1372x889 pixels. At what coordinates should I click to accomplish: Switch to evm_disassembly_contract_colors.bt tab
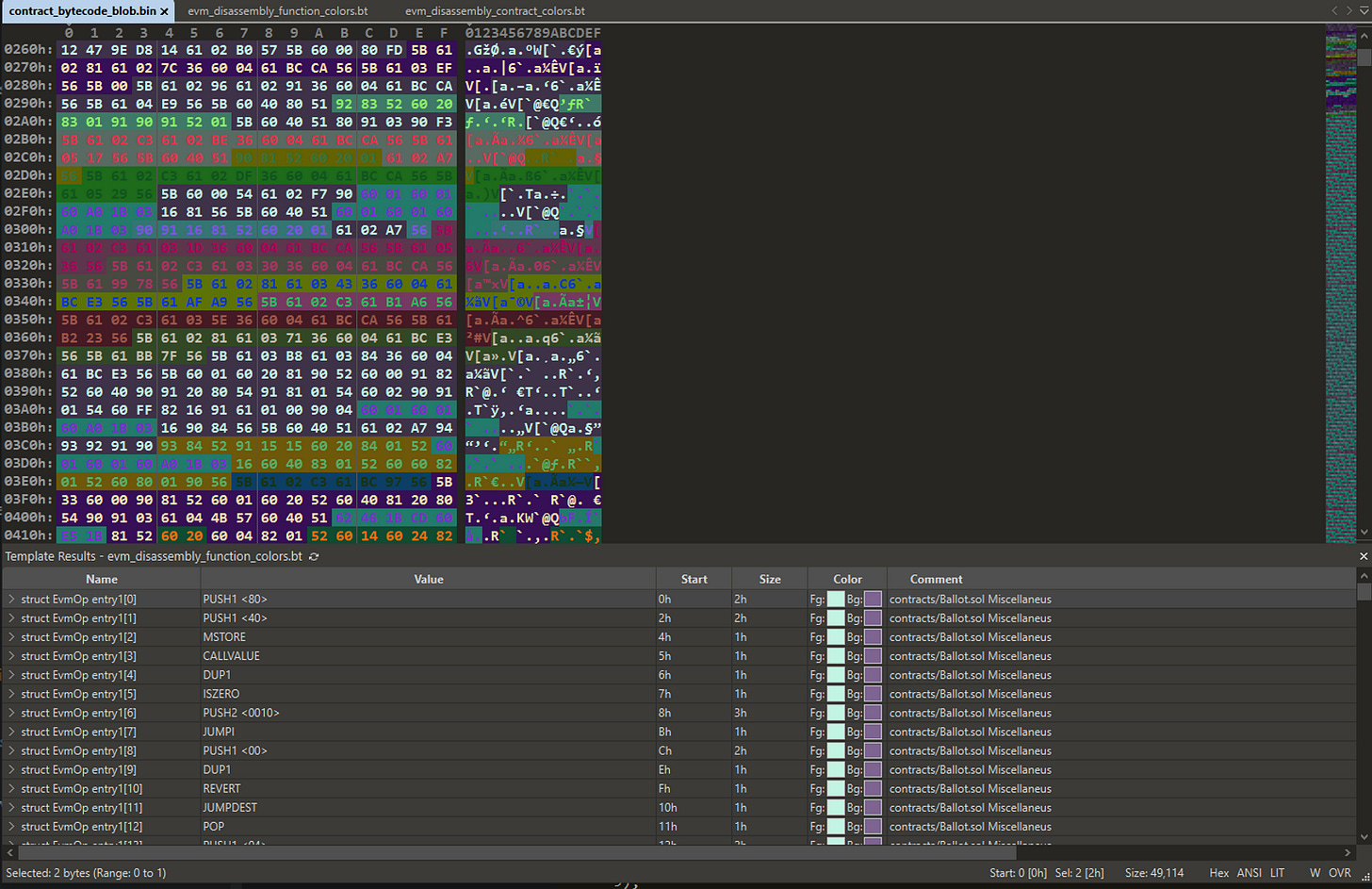click(495, 11)
